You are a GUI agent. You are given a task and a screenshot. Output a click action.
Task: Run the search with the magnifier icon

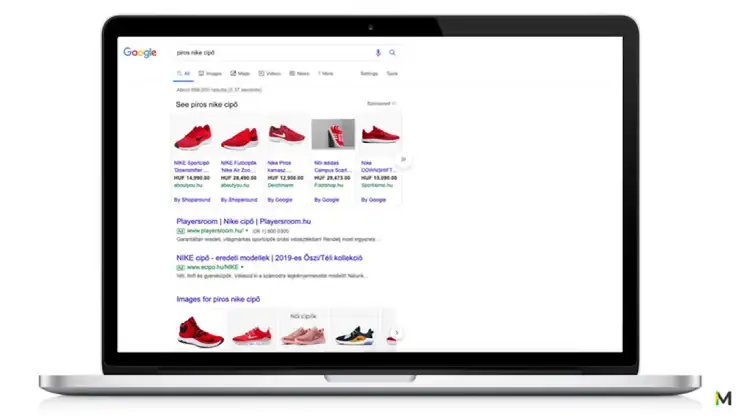(x=392, y=52)
